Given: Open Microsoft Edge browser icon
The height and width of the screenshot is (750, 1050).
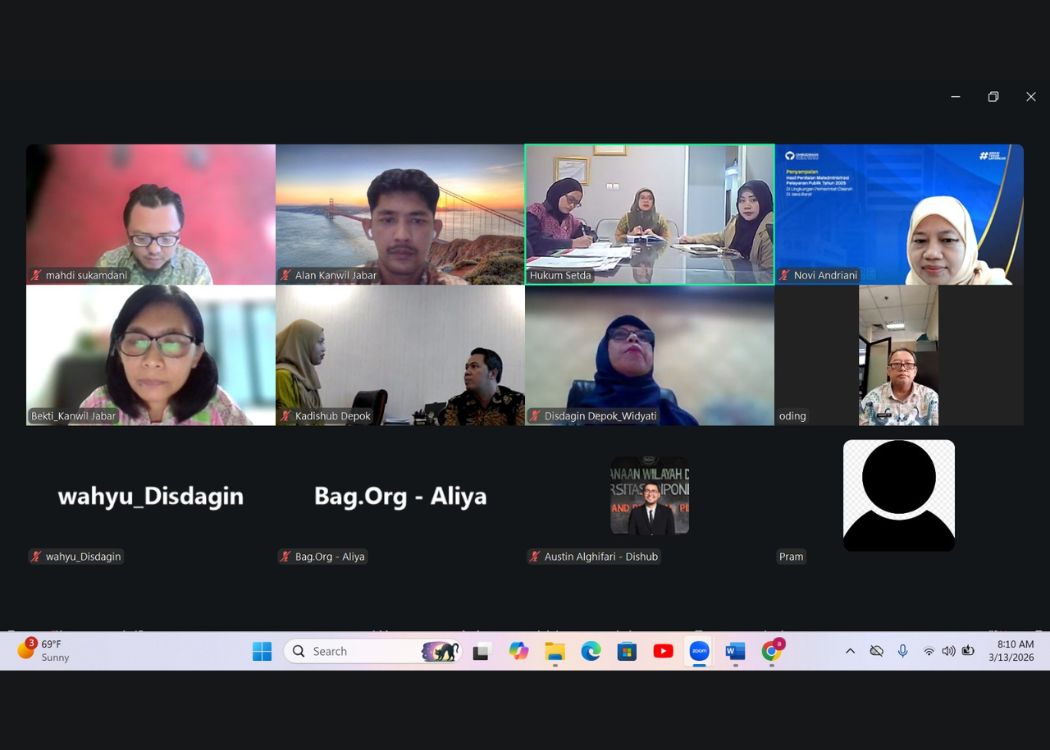Looking at the screenshot, I should (591, 651).
